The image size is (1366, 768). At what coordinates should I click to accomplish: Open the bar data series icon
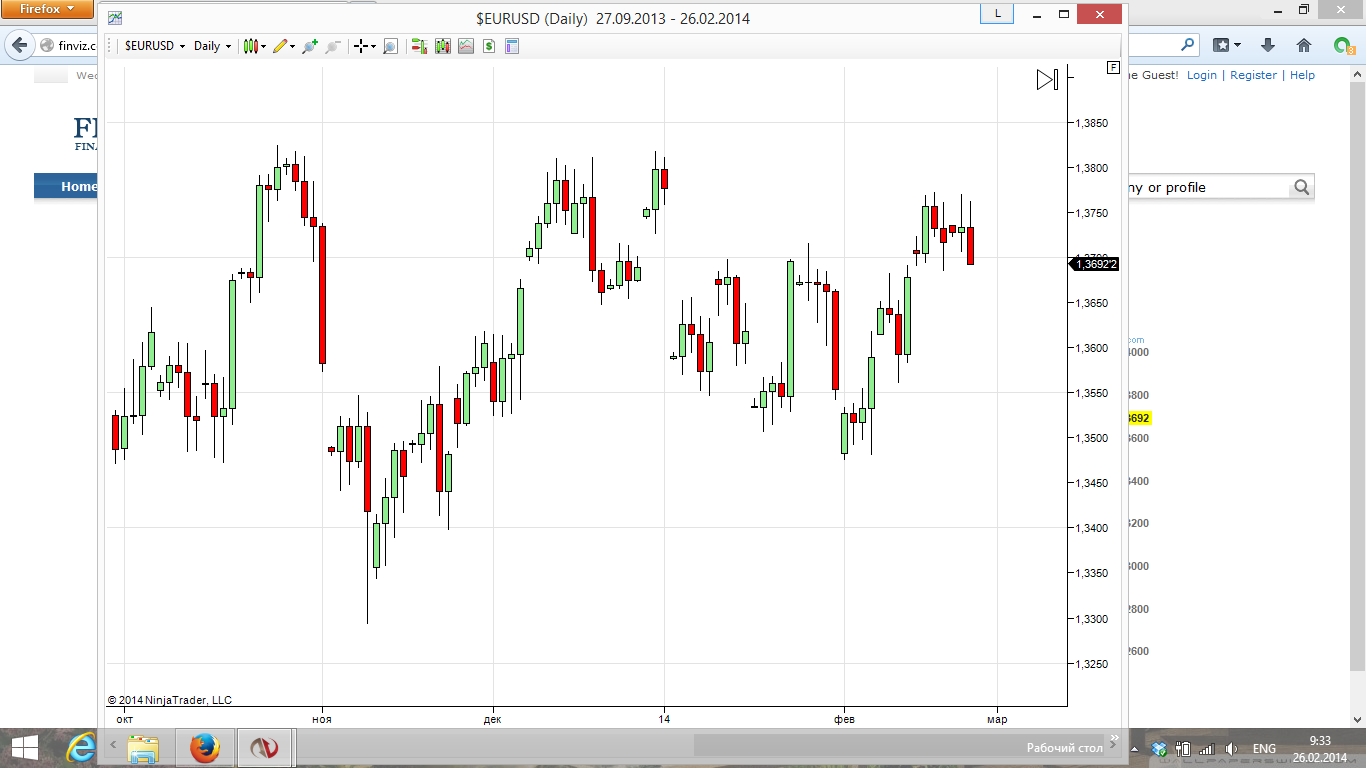tap(443, 46)
